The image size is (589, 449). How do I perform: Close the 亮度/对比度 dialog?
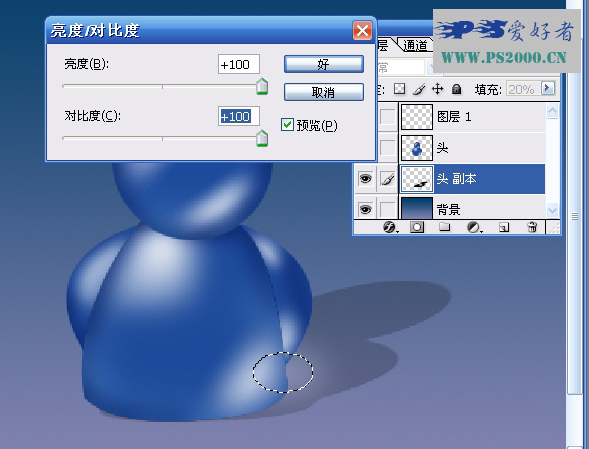coord(362,30)
